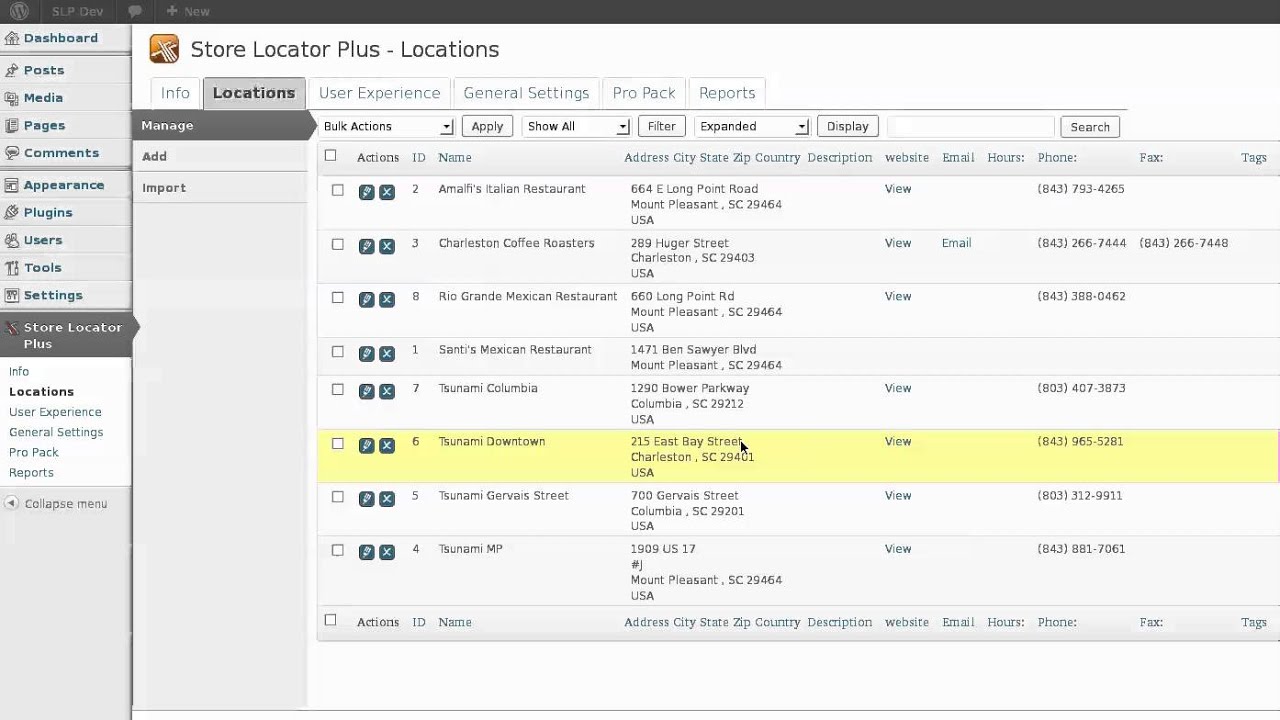Screen dimensions: 1280x720
Task: Edit Santi's Mexican Restaurant via pencil icon
Action: [366, 353]
